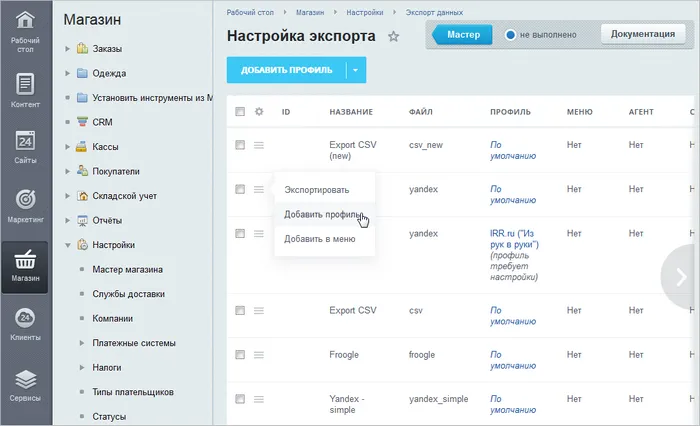700x426 pixels.
Task: Open Компании in settings tree
Action: pyautogui.click(x=112, y=318)
